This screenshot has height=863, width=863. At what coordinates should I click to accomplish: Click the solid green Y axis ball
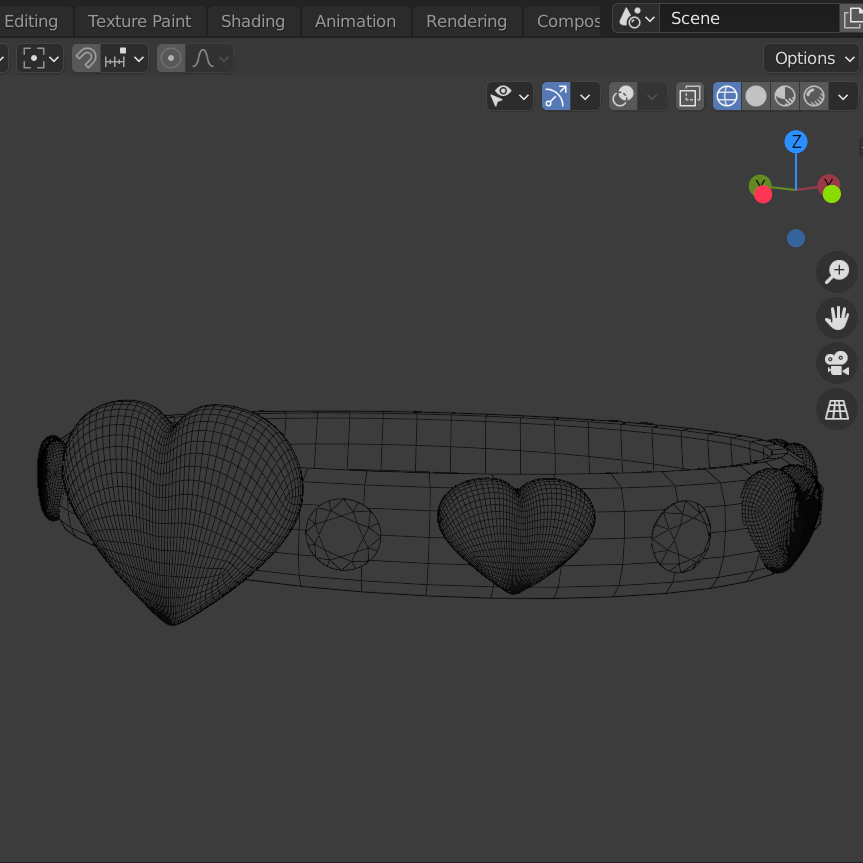832,194
